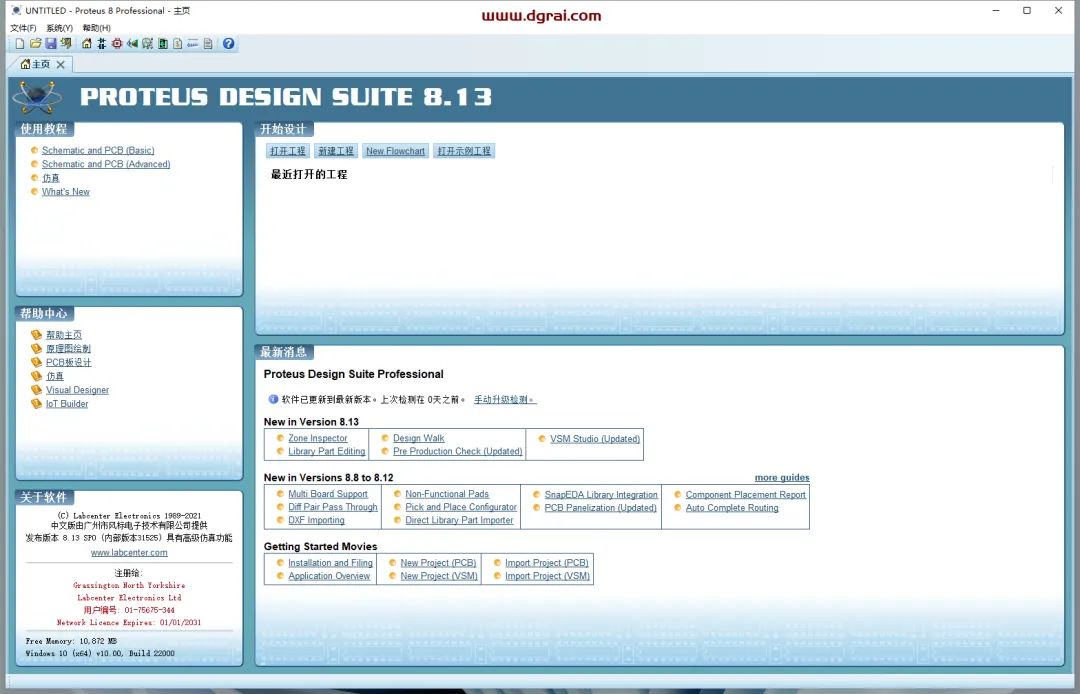
Task: Play Application Overview movie
Action: [x=329, y=576]
